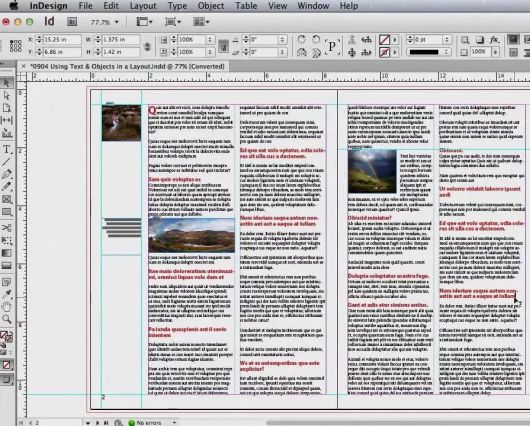Click the fill color swatch in control panel
Viewport: 530px width, 426px height.
click(x=384, y=40)
